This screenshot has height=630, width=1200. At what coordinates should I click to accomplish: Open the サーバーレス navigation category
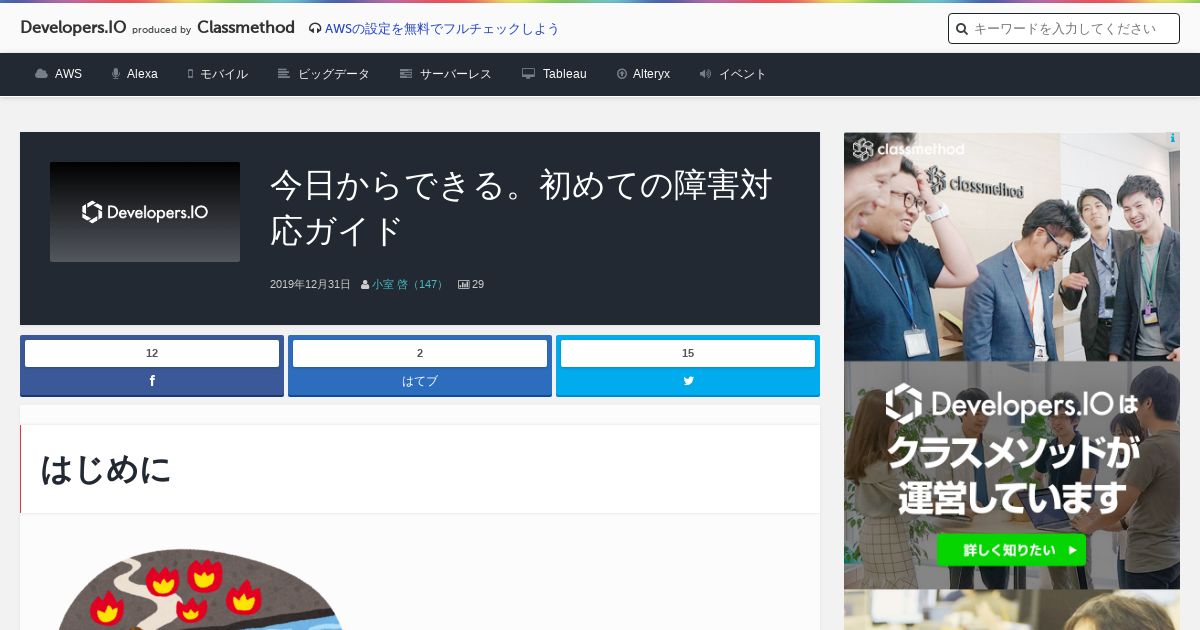pyautogui.click(x=456, y=74)
